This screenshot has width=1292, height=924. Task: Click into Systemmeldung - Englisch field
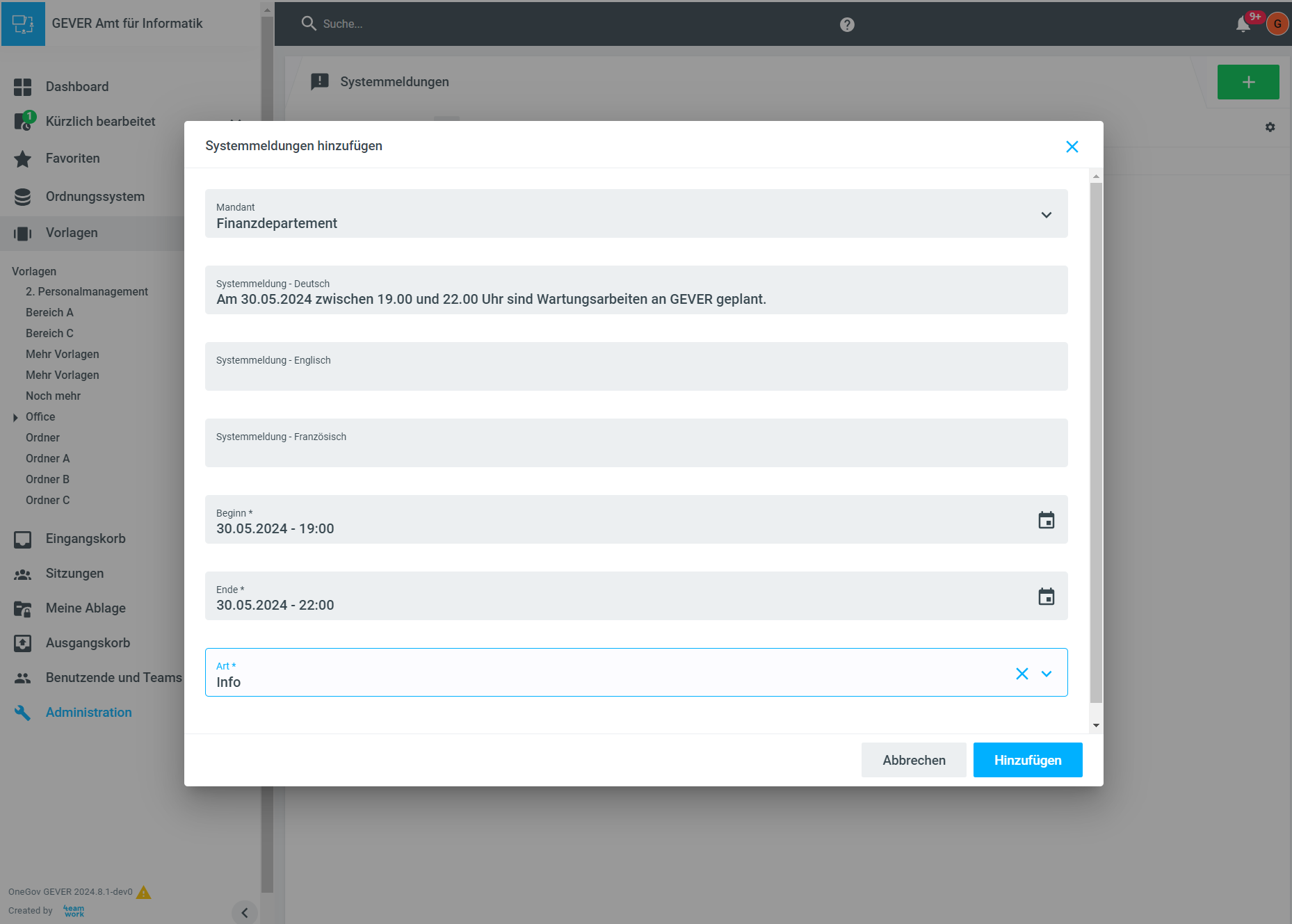(636, 374)
